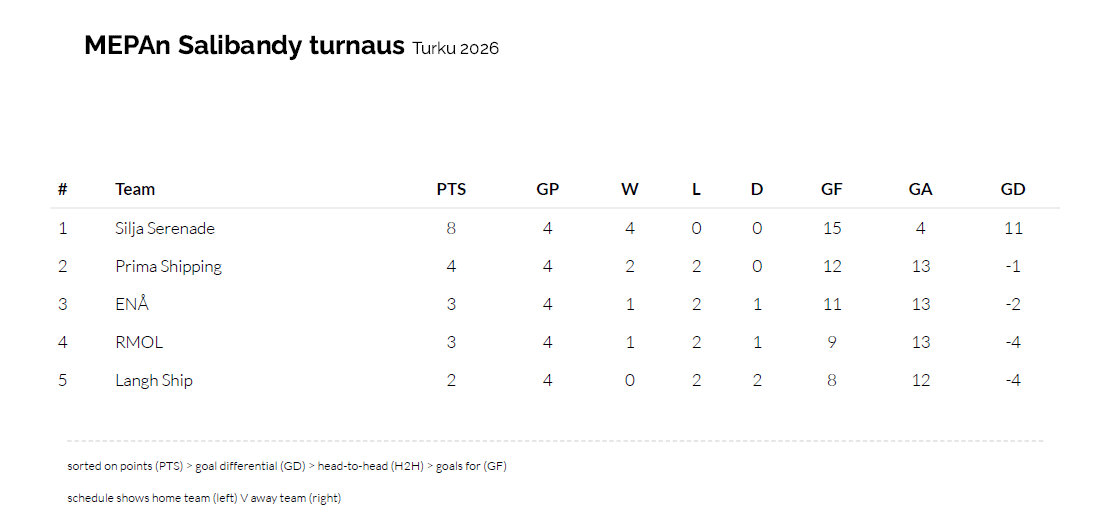Image resolution: width=1102 pixels, height=526 pixels.
Task: Click the Team column header
Action: 135,189
